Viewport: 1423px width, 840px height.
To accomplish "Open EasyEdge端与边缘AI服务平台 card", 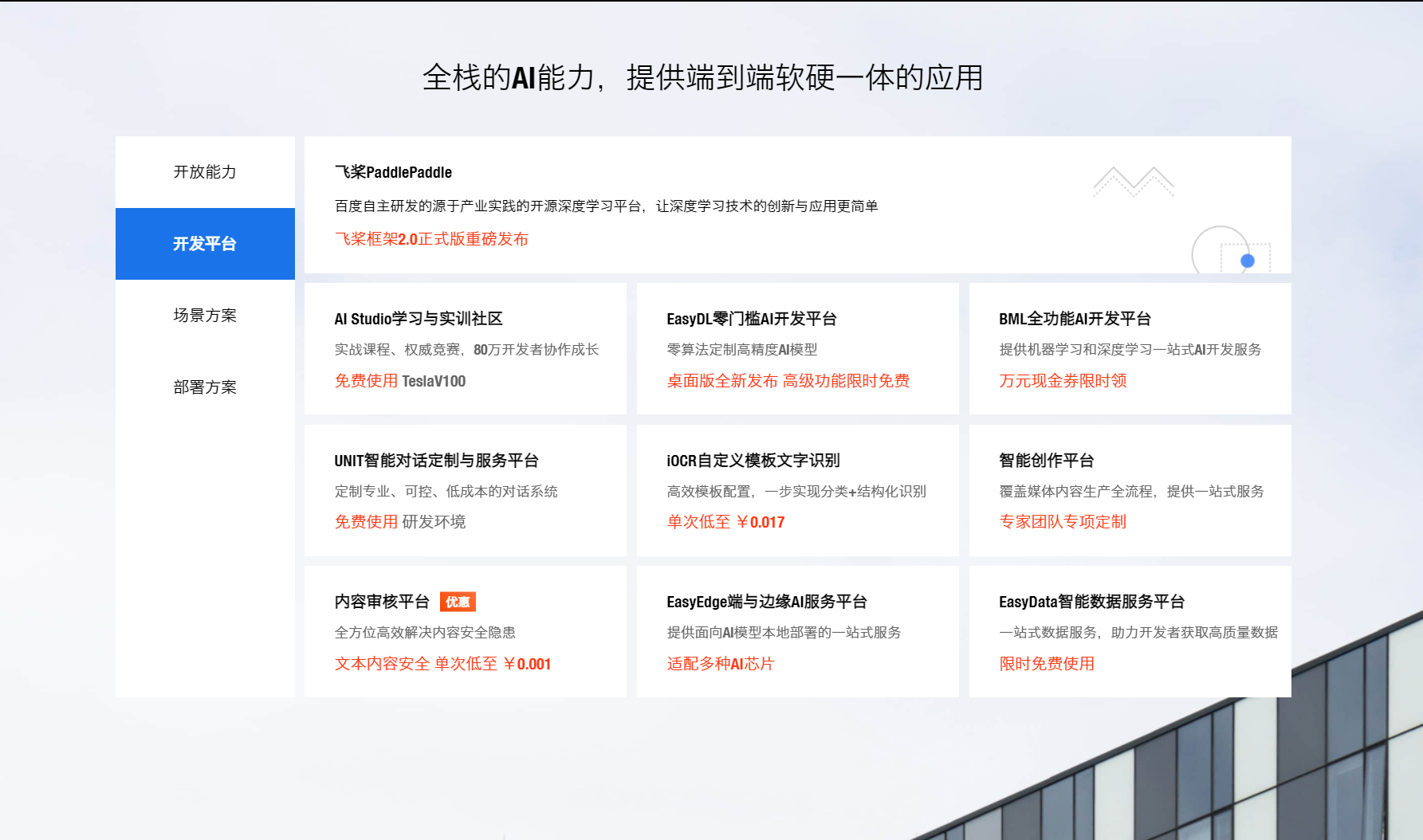I will point(766,602).
